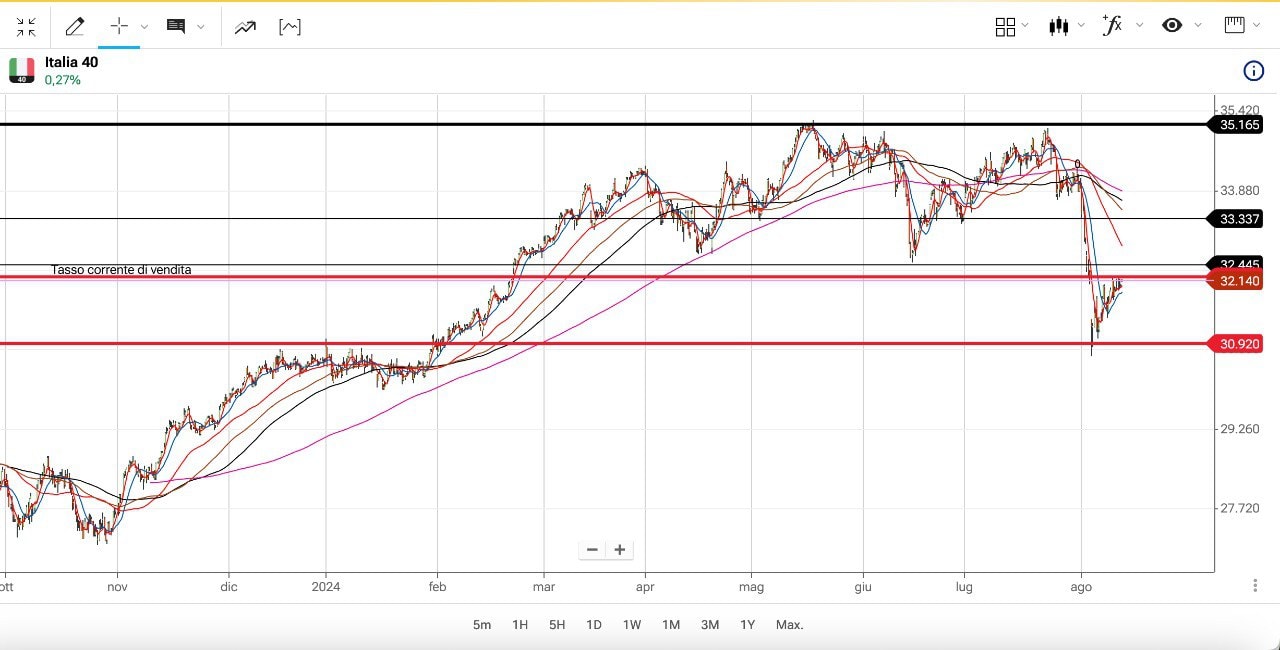The image size is (1280, 650).
Task: Activate the crosshair cursor tool
Action: pyautogui.click(x=119, y=27)
